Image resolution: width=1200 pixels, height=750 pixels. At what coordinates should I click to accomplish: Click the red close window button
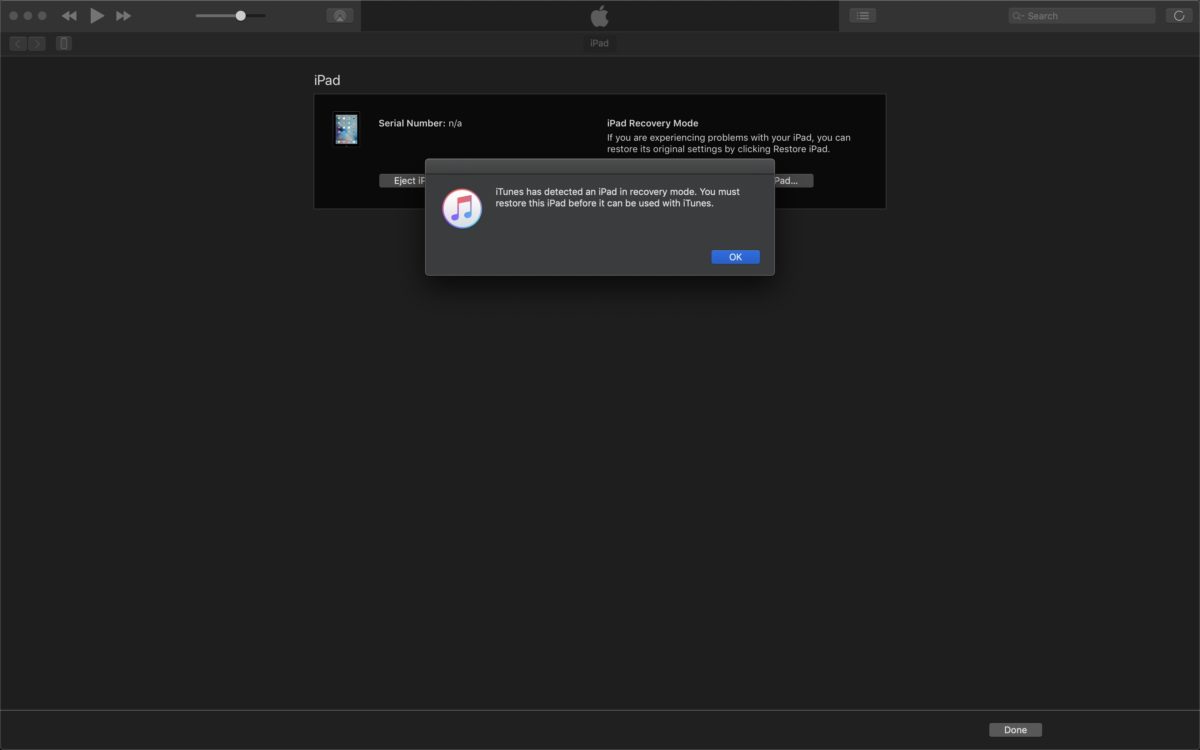point(14,16)
